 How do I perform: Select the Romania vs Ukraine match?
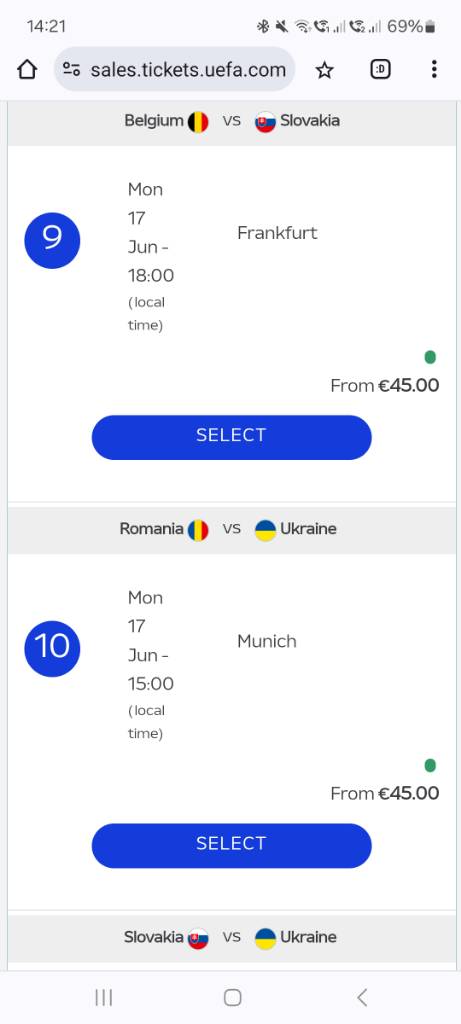pos(231,845)
